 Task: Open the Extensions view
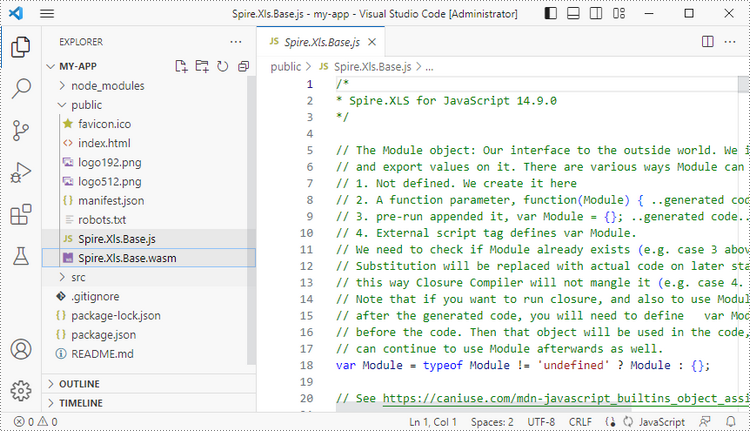21,215
